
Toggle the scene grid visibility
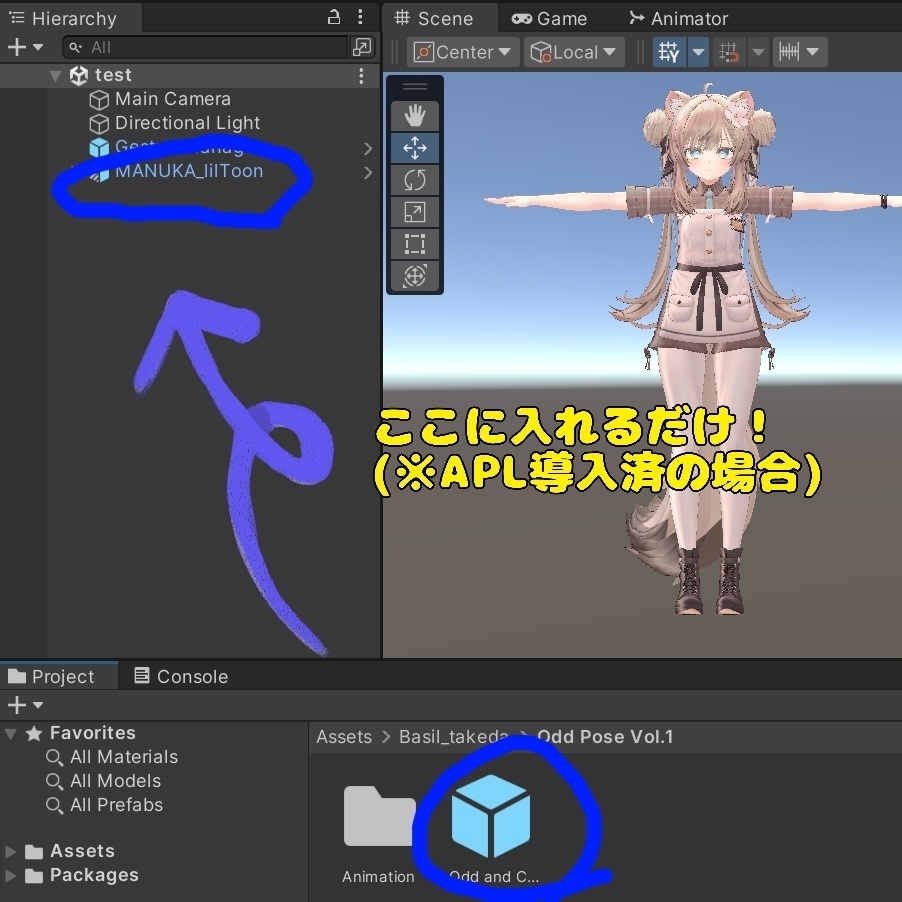coord(668,51)
